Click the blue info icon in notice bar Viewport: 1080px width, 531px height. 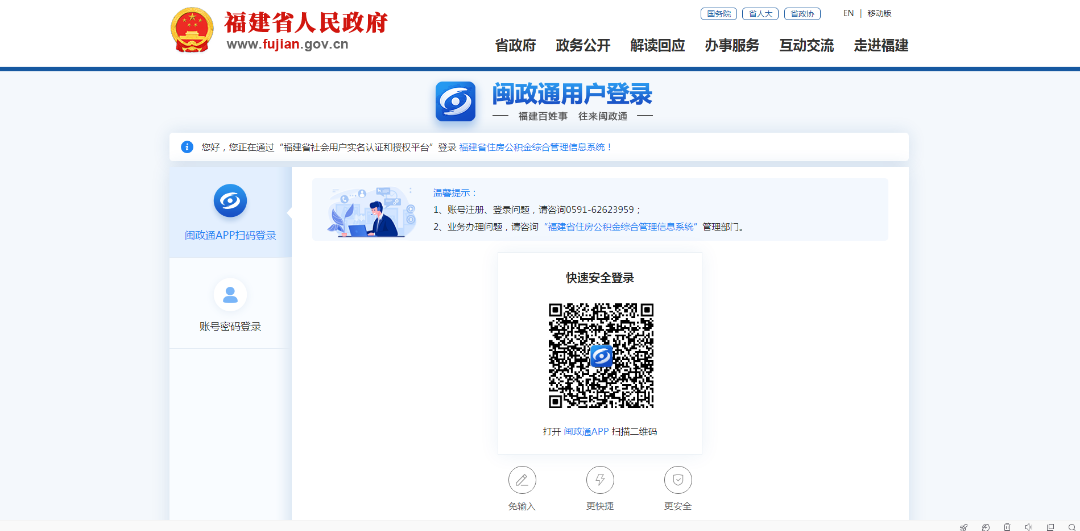(x=187, y=147)
